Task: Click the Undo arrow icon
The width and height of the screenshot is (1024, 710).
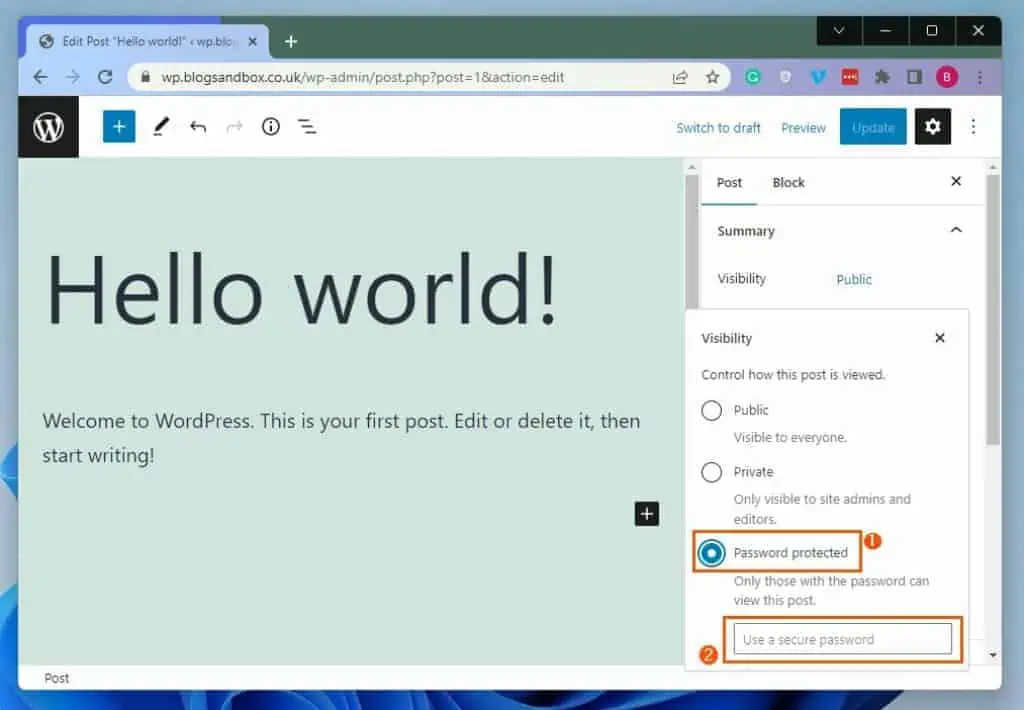Action: click(198, 126)
